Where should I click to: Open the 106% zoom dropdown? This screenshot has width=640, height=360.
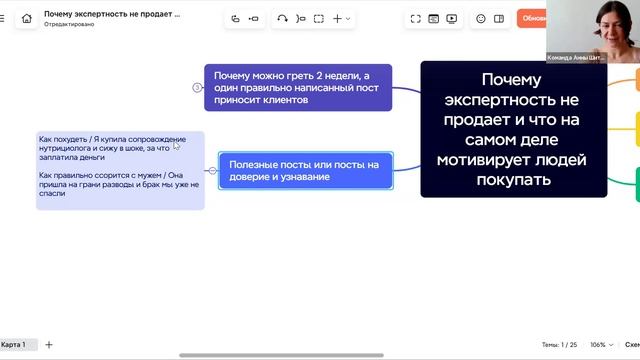[x=602, y=345]
